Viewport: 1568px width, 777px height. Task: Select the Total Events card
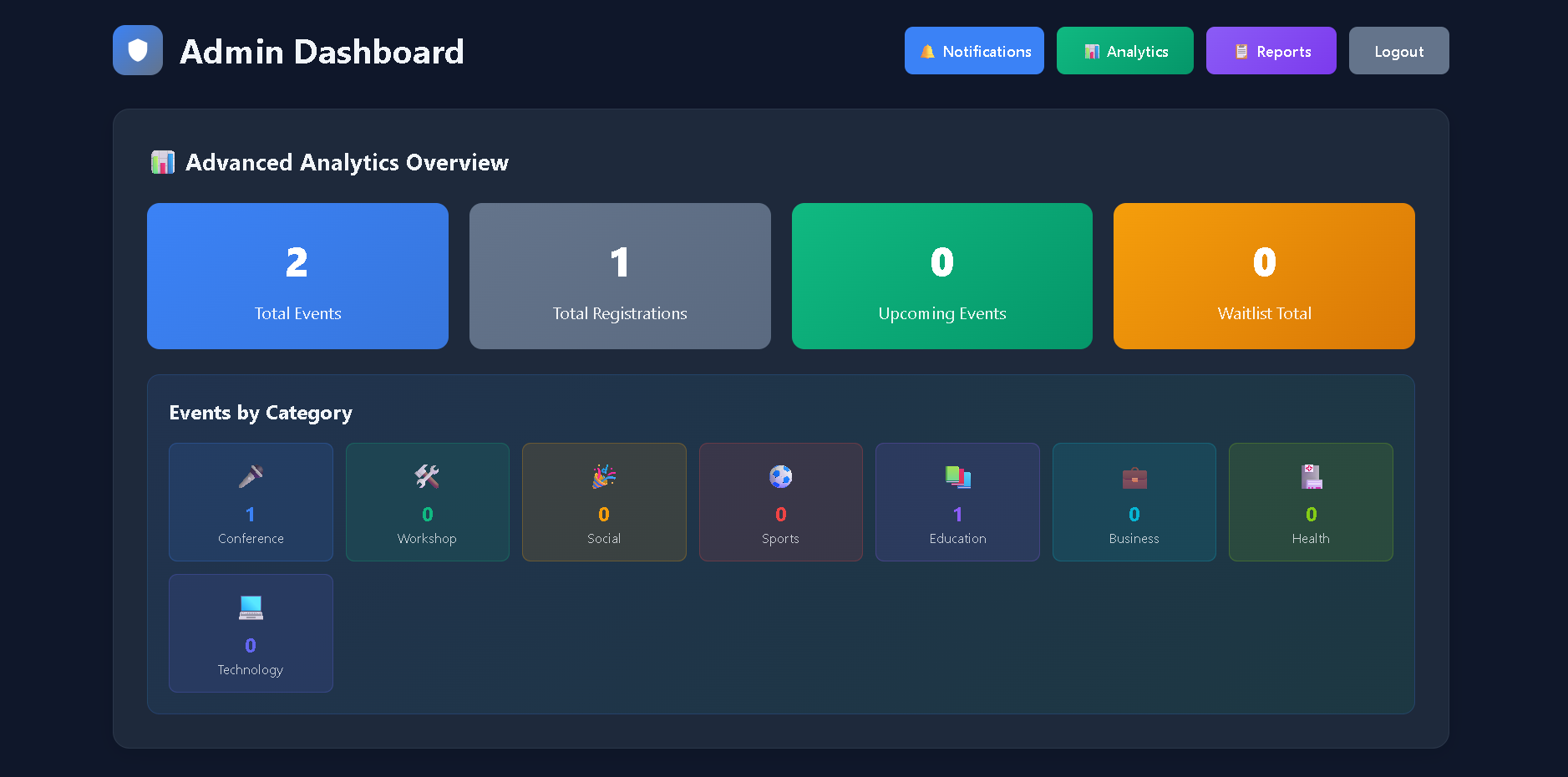pyautogui.click(x=297, y=276)
